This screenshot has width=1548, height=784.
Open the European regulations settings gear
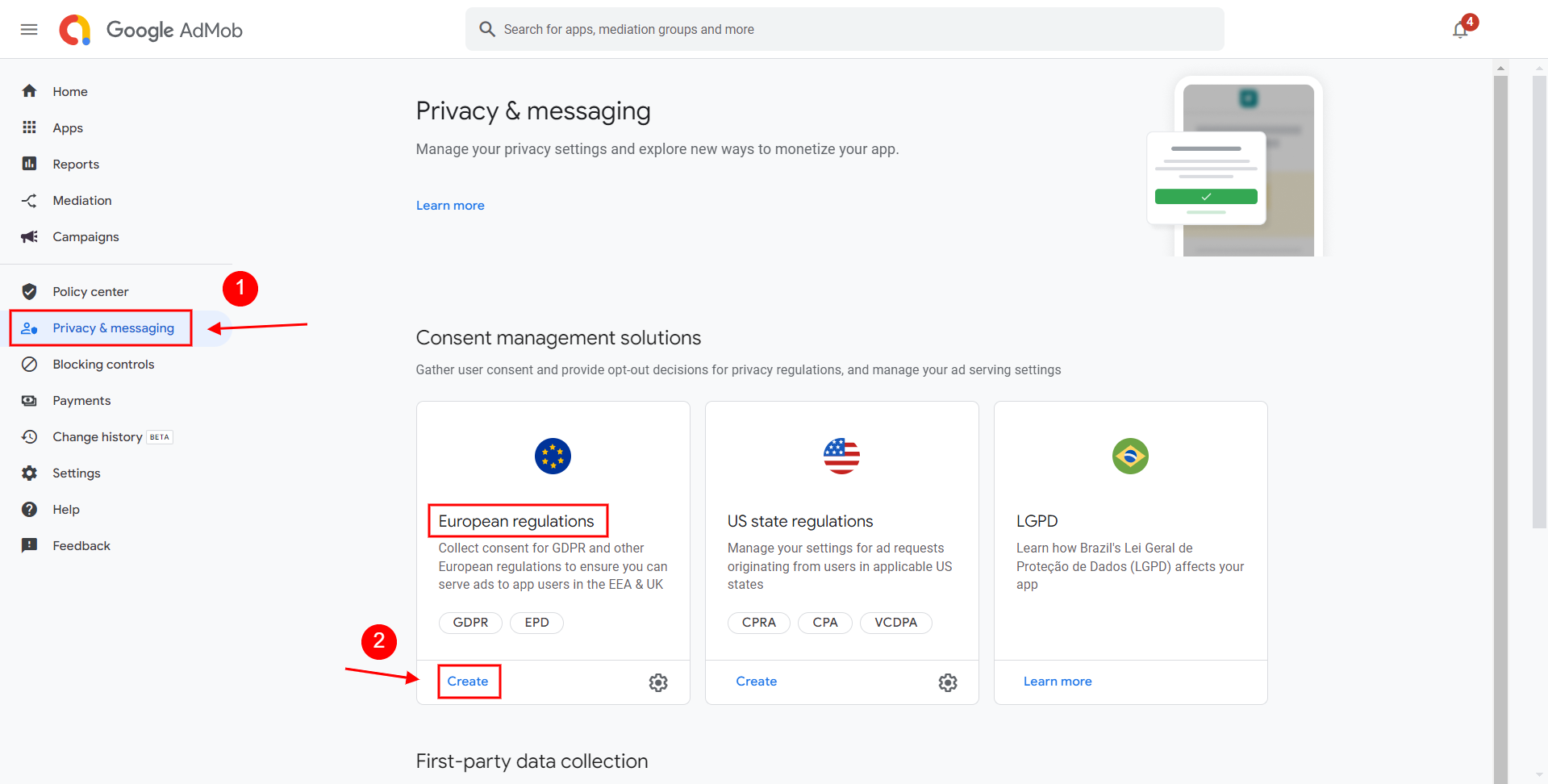(658, 682)
